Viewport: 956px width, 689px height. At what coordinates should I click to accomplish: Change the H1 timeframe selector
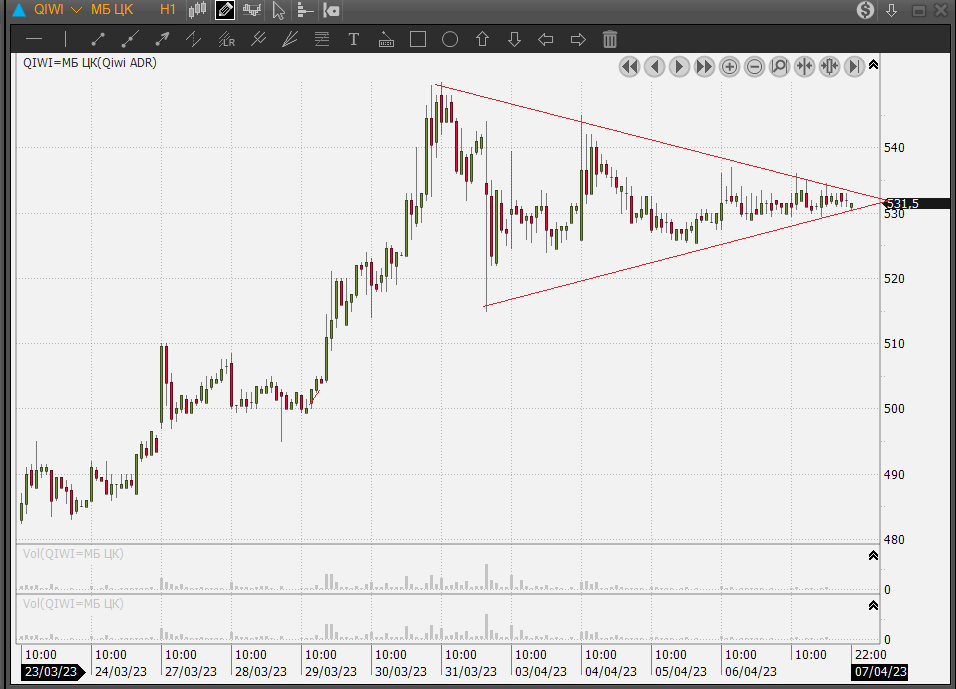[168, 10]
